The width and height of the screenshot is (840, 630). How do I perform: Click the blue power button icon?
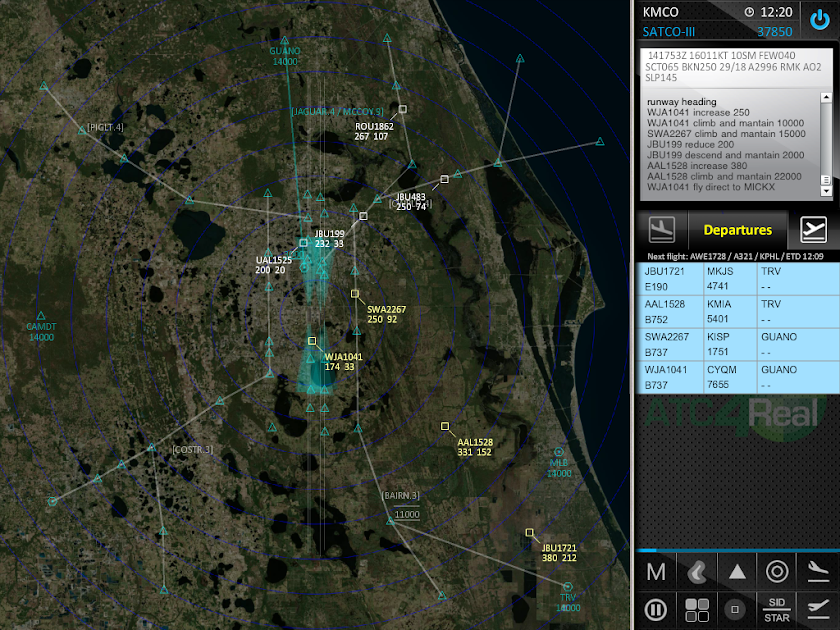click(x=820, y=20)
